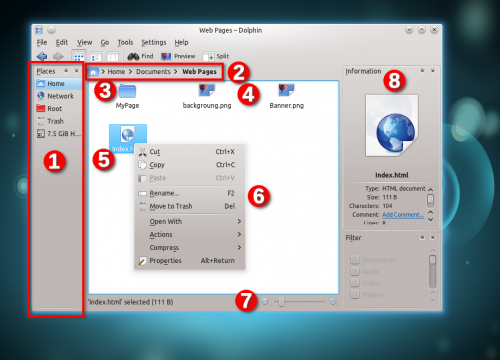The width and height of the screenshot is (500, 360).
Task: Tick the Video filter checkbox
Action: 355,283
